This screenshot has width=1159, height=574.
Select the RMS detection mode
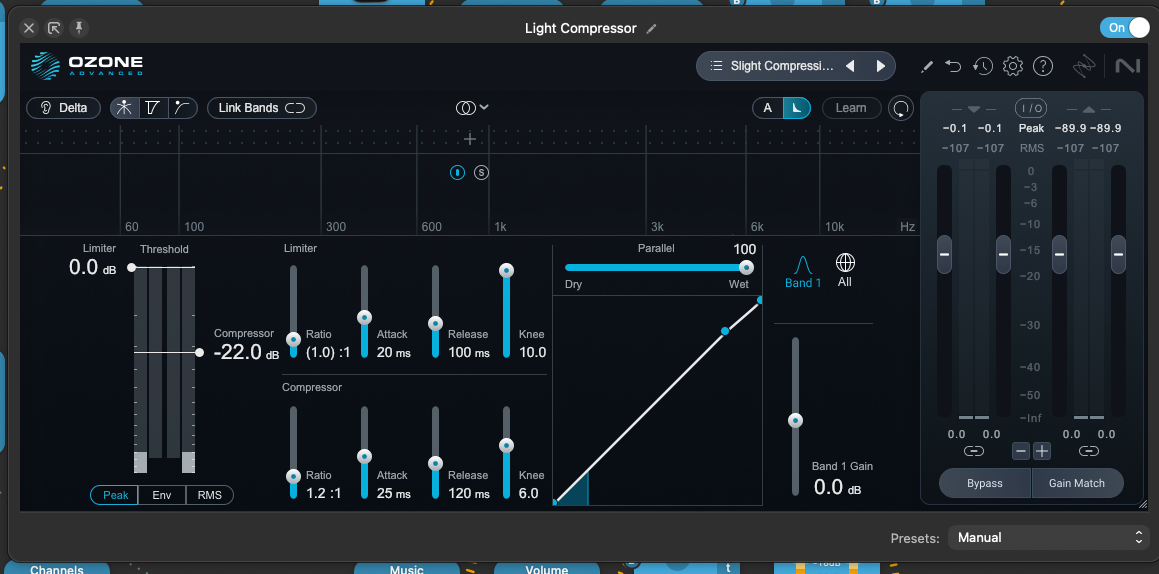click(x=209, y=495)
